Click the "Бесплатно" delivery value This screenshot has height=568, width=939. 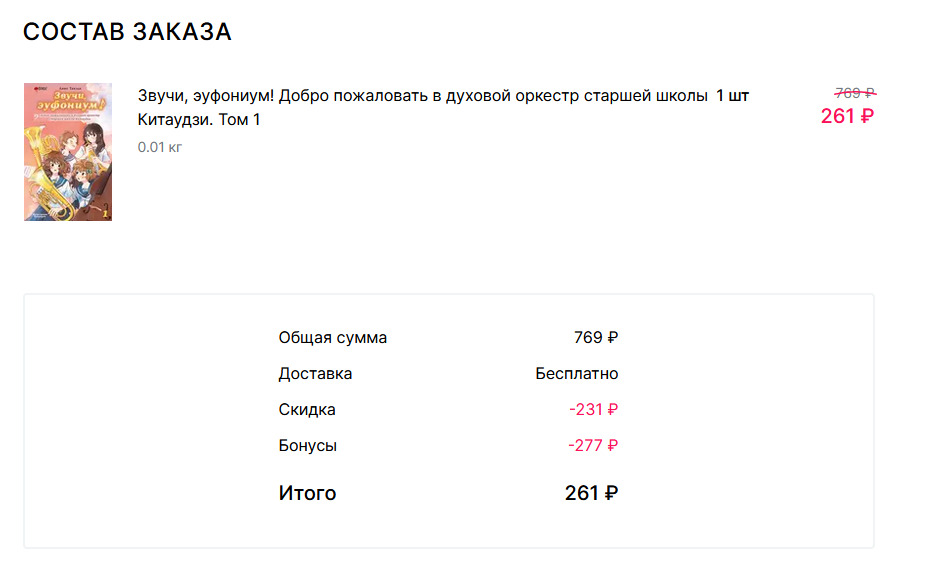(x=576, y=374)
